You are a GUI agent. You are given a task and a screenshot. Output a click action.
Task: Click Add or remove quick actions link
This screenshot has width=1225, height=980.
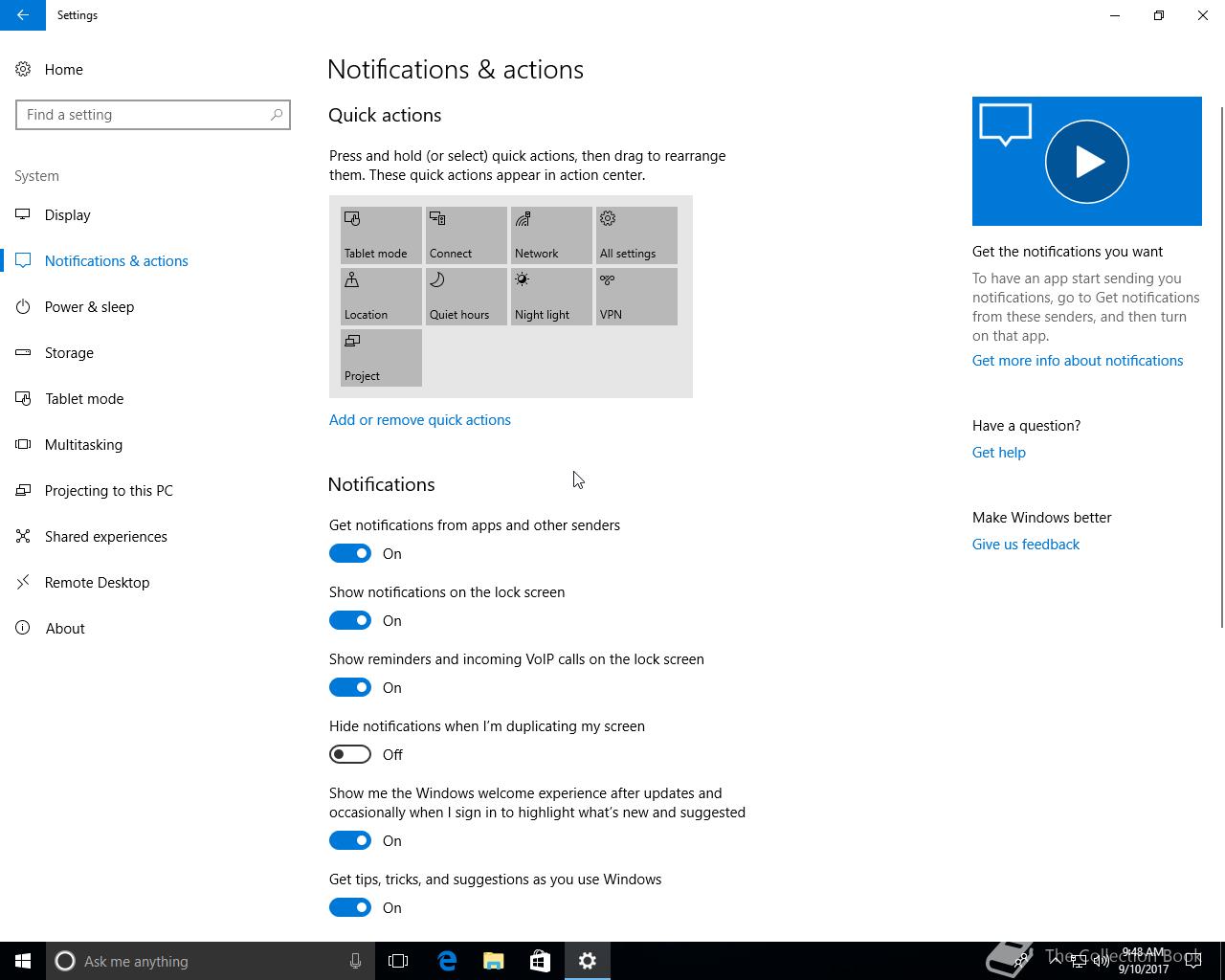click(420, 419)
